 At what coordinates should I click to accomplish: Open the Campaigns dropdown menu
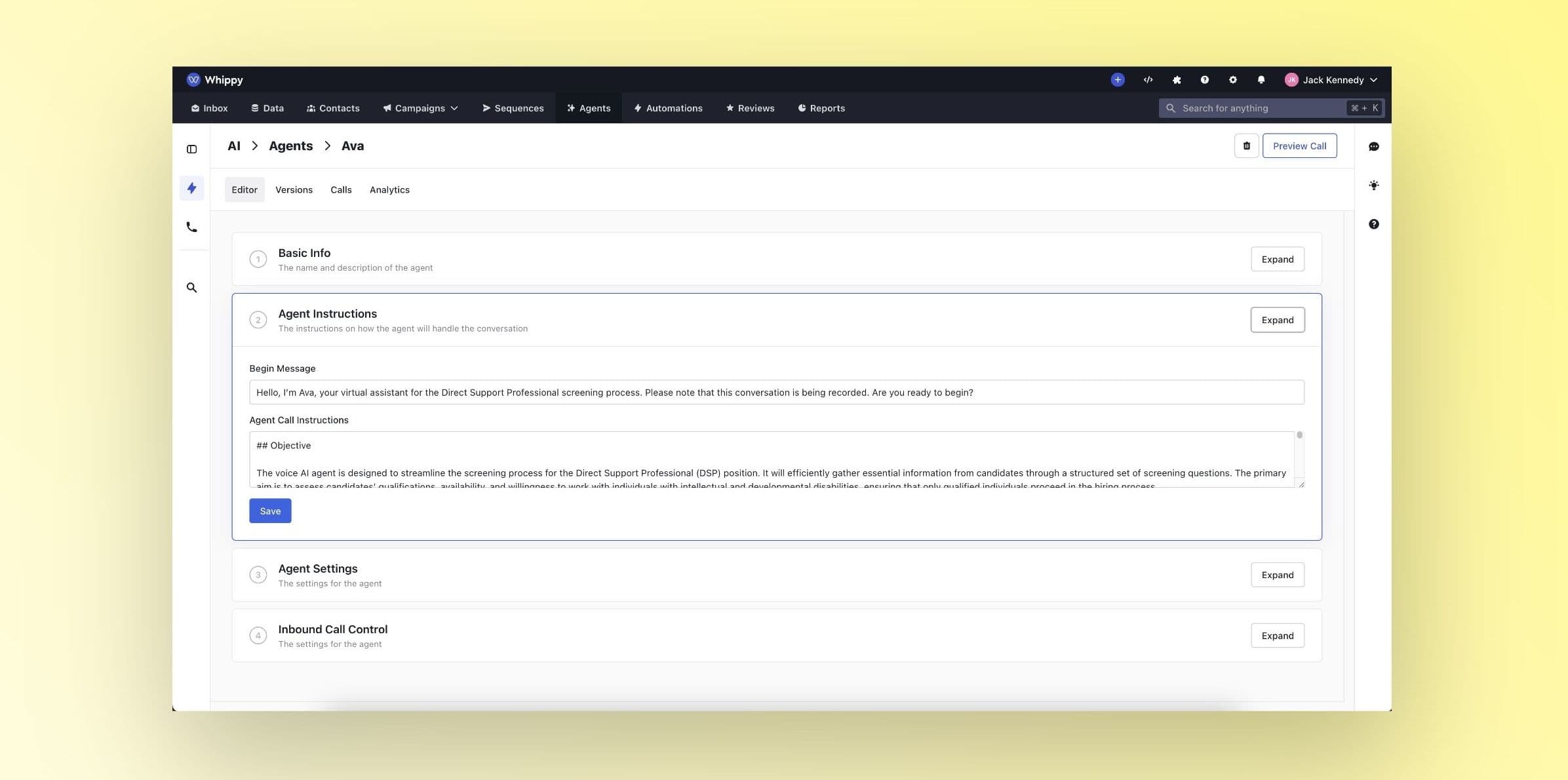click(x=420, y=108)
